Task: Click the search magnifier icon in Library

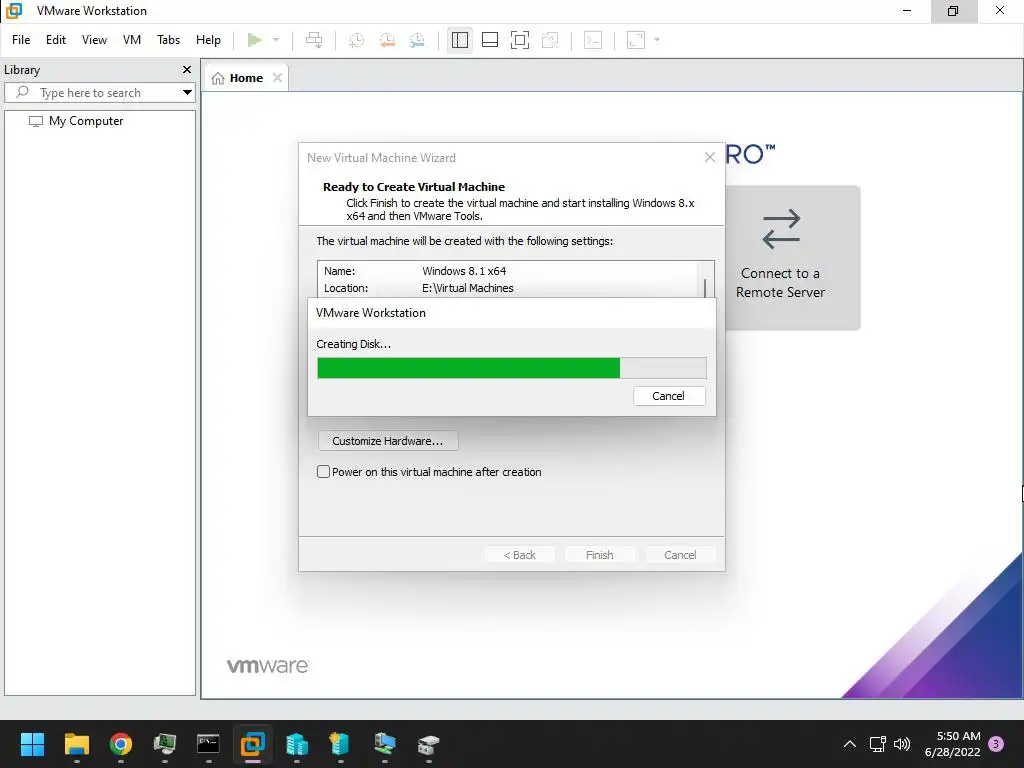Action: coord(22,92)
